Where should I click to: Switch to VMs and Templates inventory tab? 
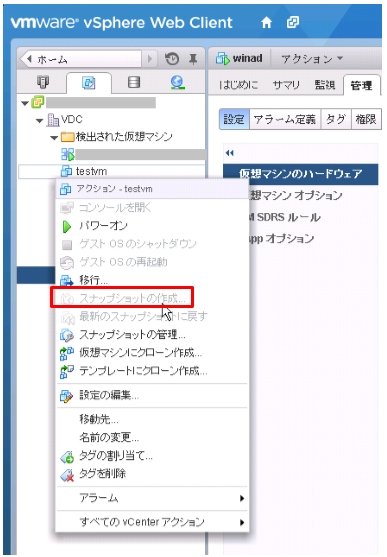(x=88, y=83)
